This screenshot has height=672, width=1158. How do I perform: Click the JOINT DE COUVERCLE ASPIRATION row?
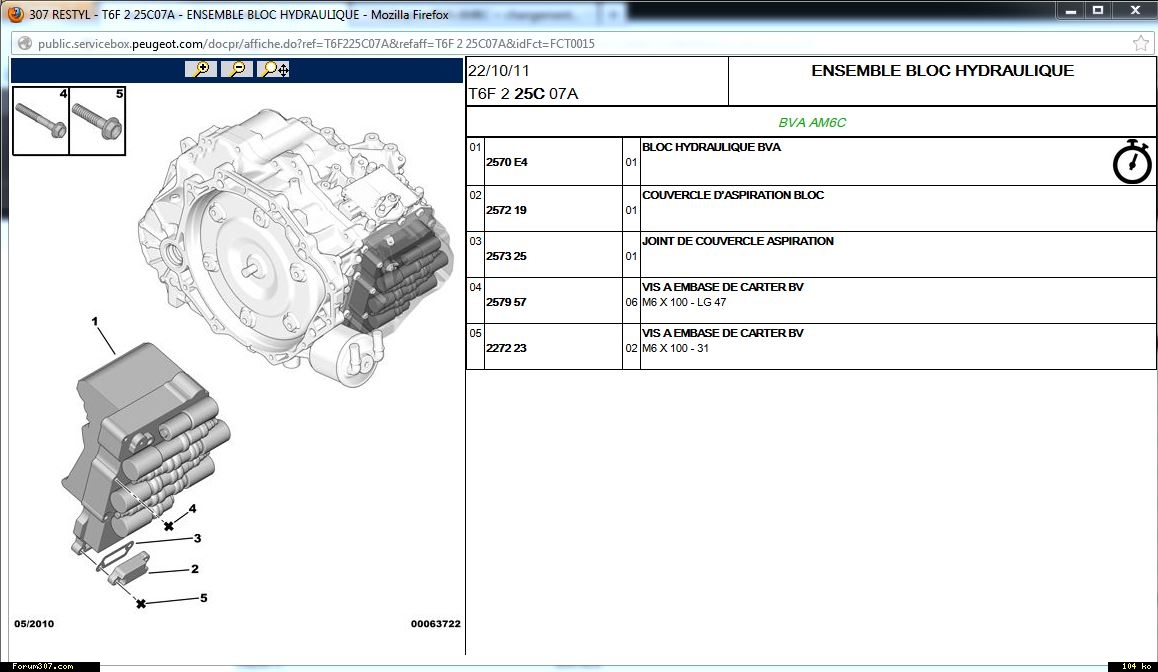pos(737,241)
